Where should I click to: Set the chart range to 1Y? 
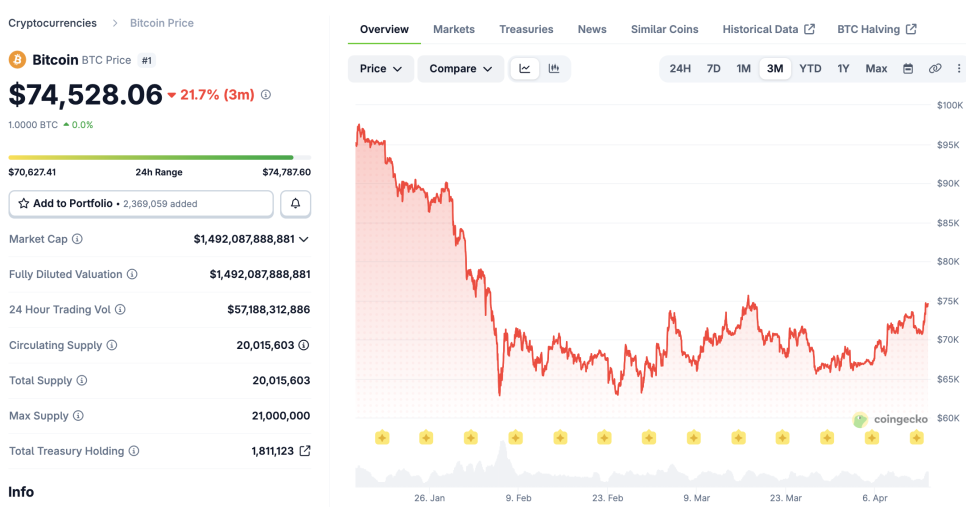(x=843, y=69)
